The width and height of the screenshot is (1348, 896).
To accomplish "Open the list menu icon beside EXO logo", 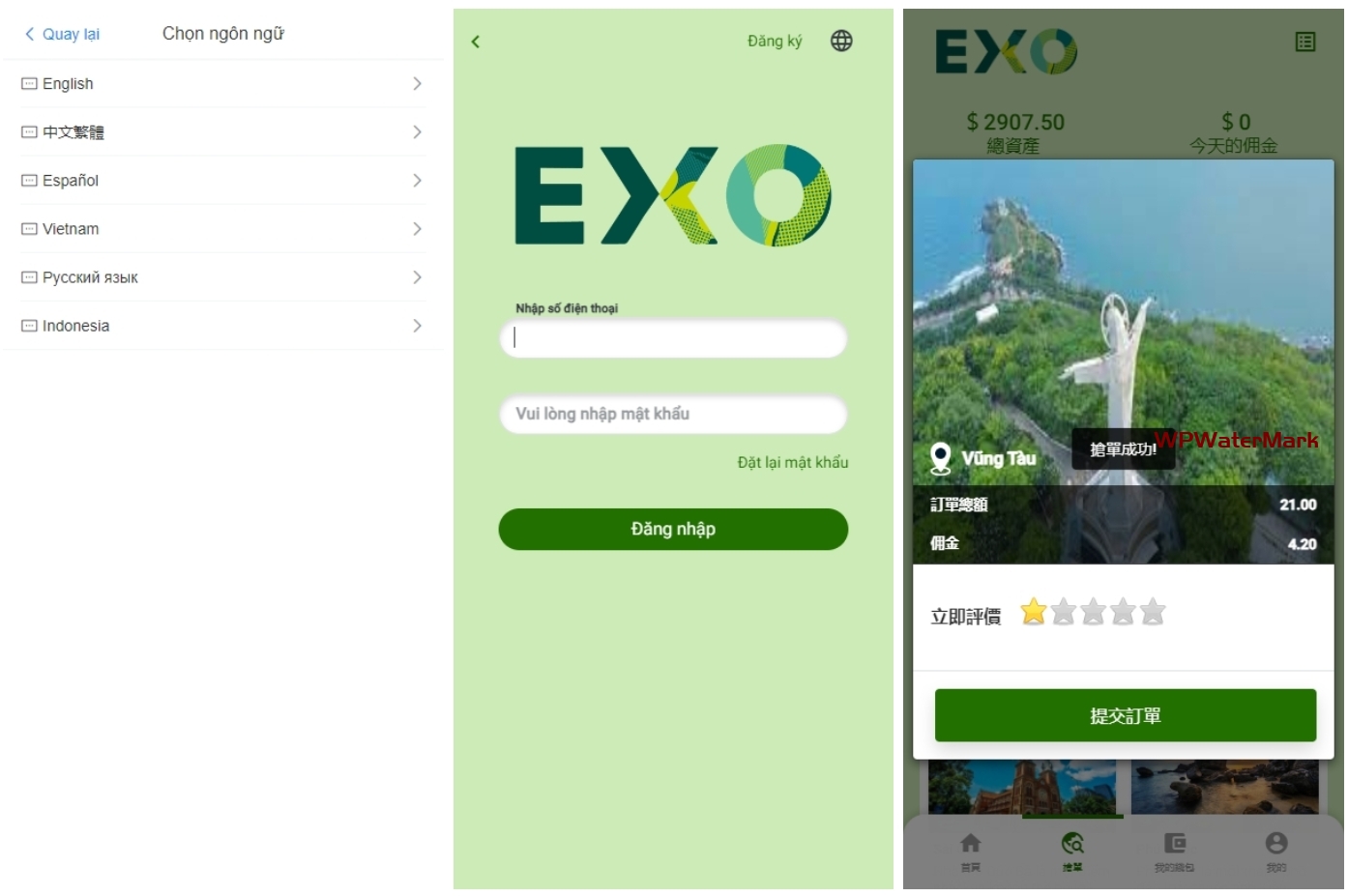I will (x=1304, y=42).
